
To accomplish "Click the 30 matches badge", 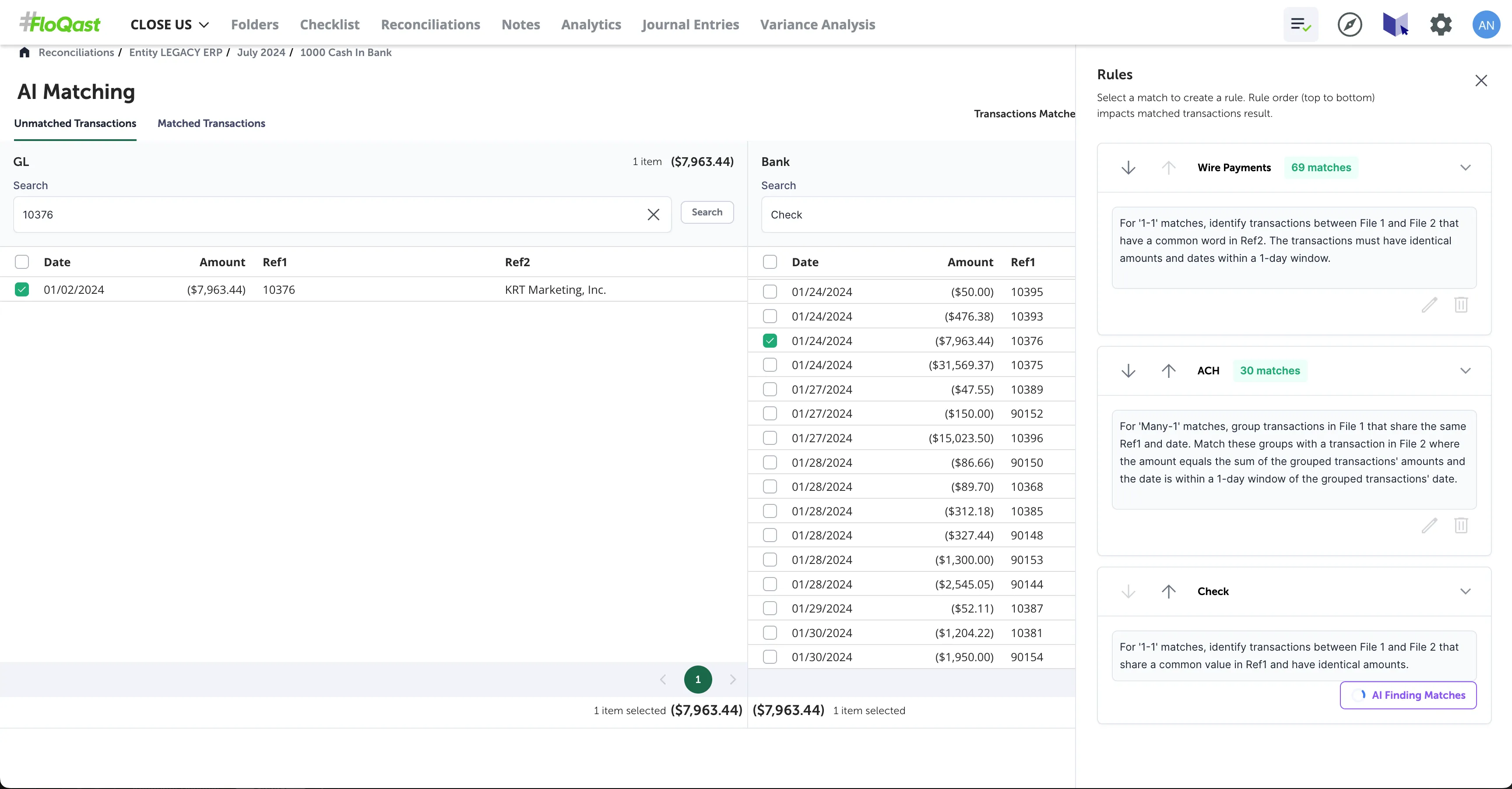I will point(1269,371).
